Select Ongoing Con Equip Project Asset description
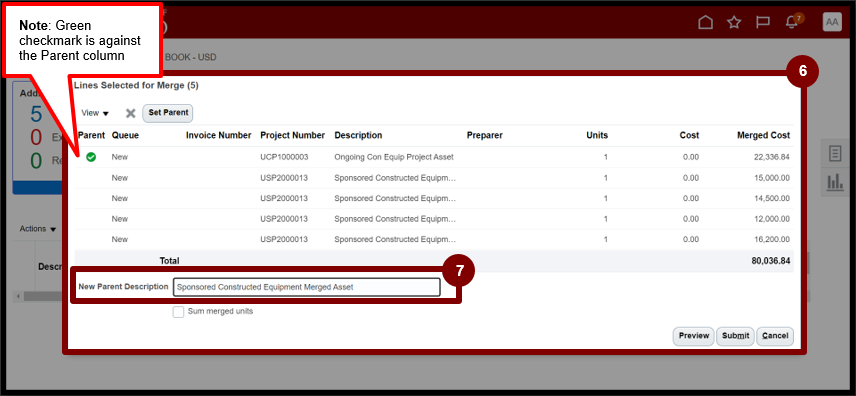This screenshot has width=856, height=396. click(x=394, y=157)
